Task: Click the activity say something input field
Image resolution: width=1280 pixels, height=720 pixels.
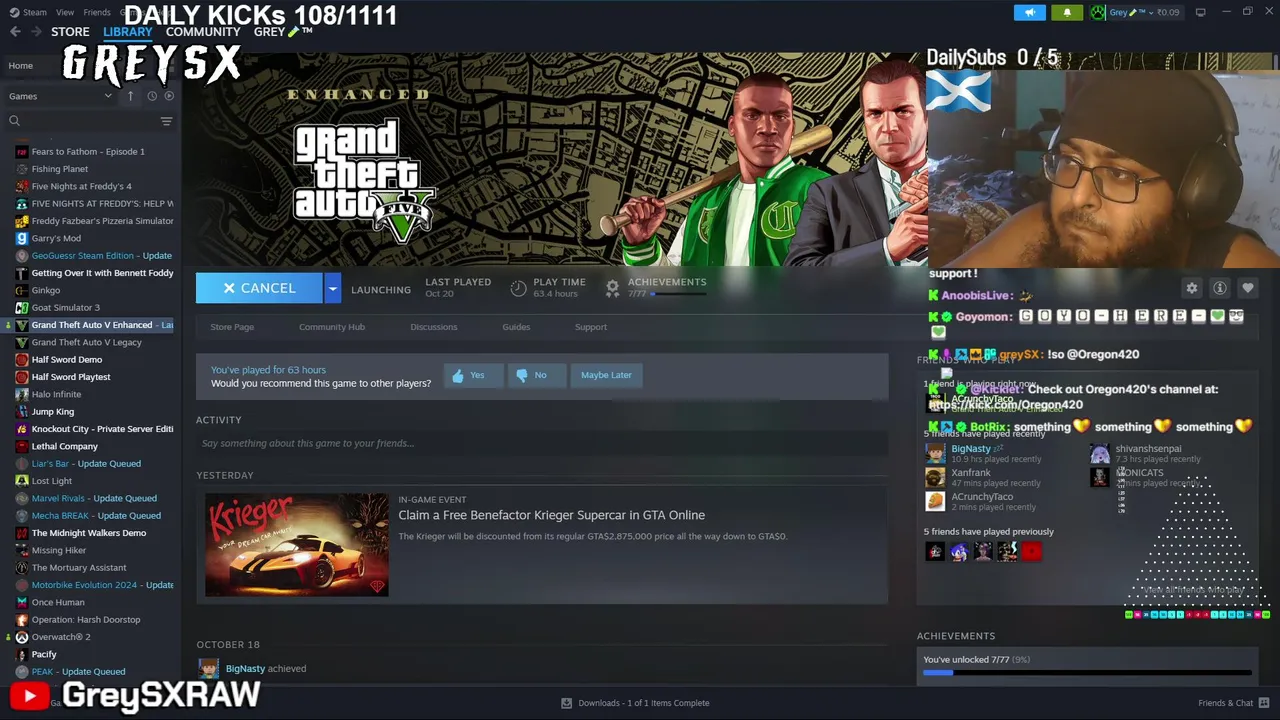Action: pos(542,443)
